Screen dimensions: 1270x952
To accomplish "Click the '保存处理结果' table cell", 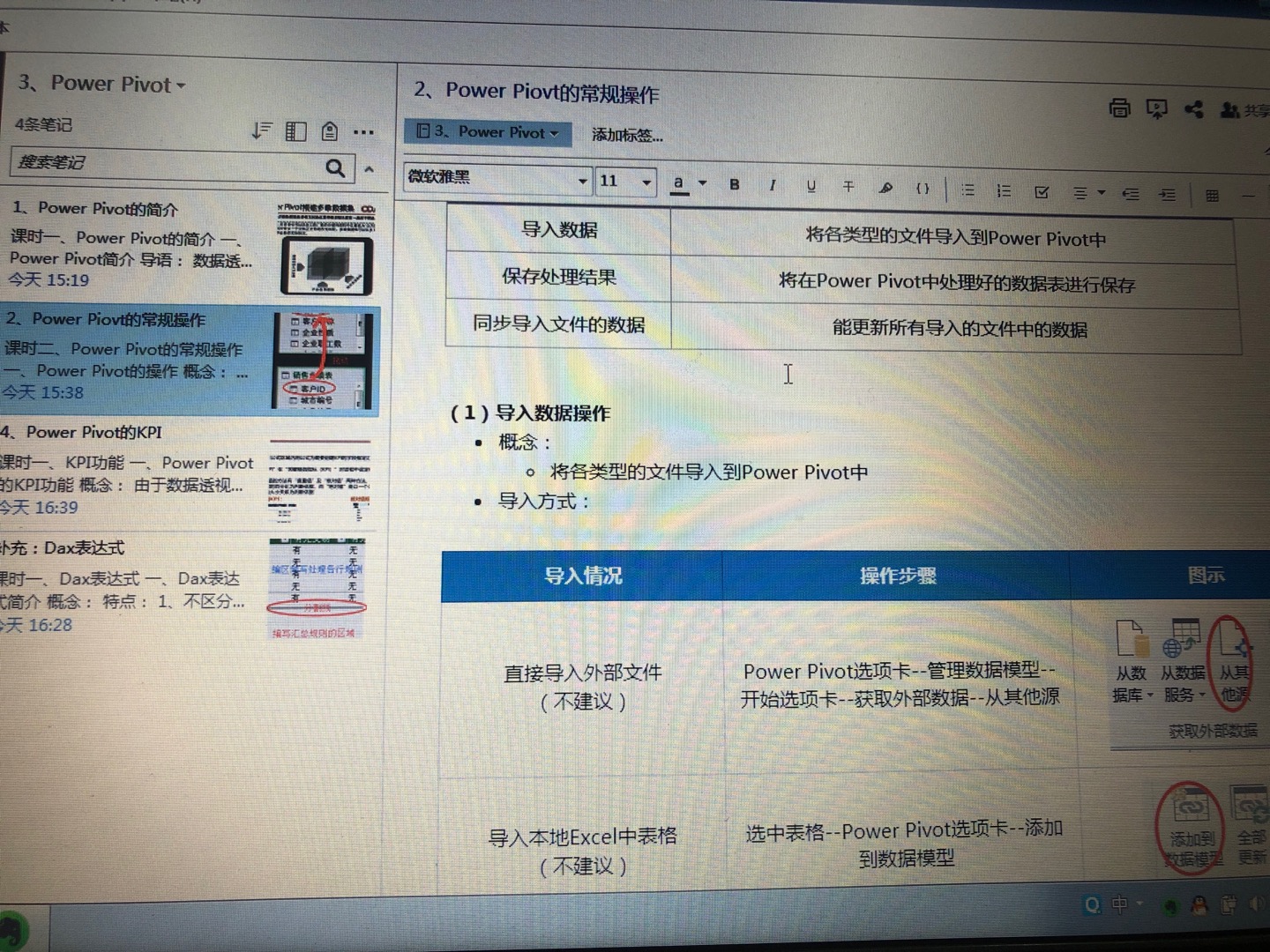I will point(559,277).
